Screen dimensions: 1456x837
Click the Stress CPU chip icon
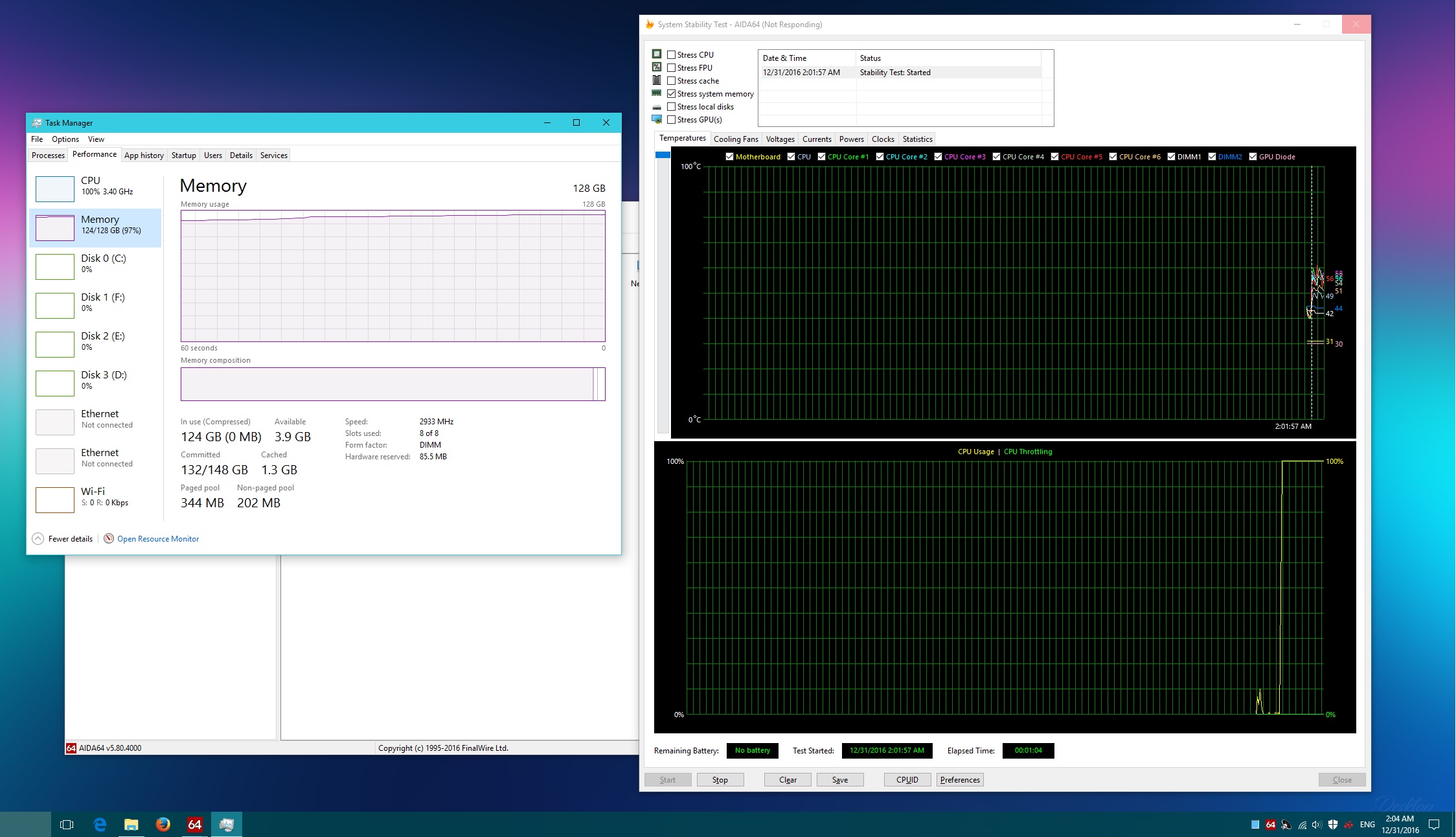tap(657, 54)
